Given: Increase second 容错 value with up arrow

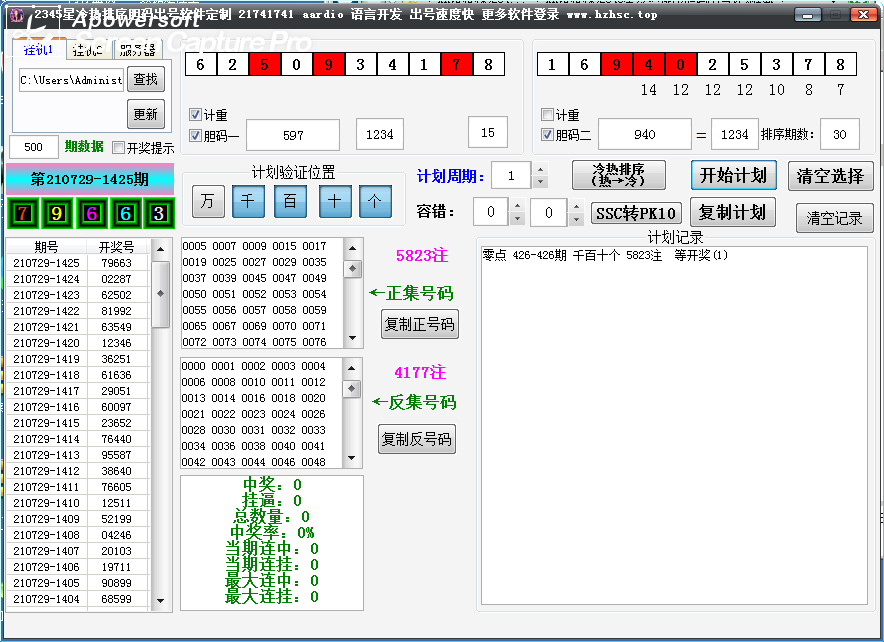Looking at the screenshot, I should click(576, 205).
